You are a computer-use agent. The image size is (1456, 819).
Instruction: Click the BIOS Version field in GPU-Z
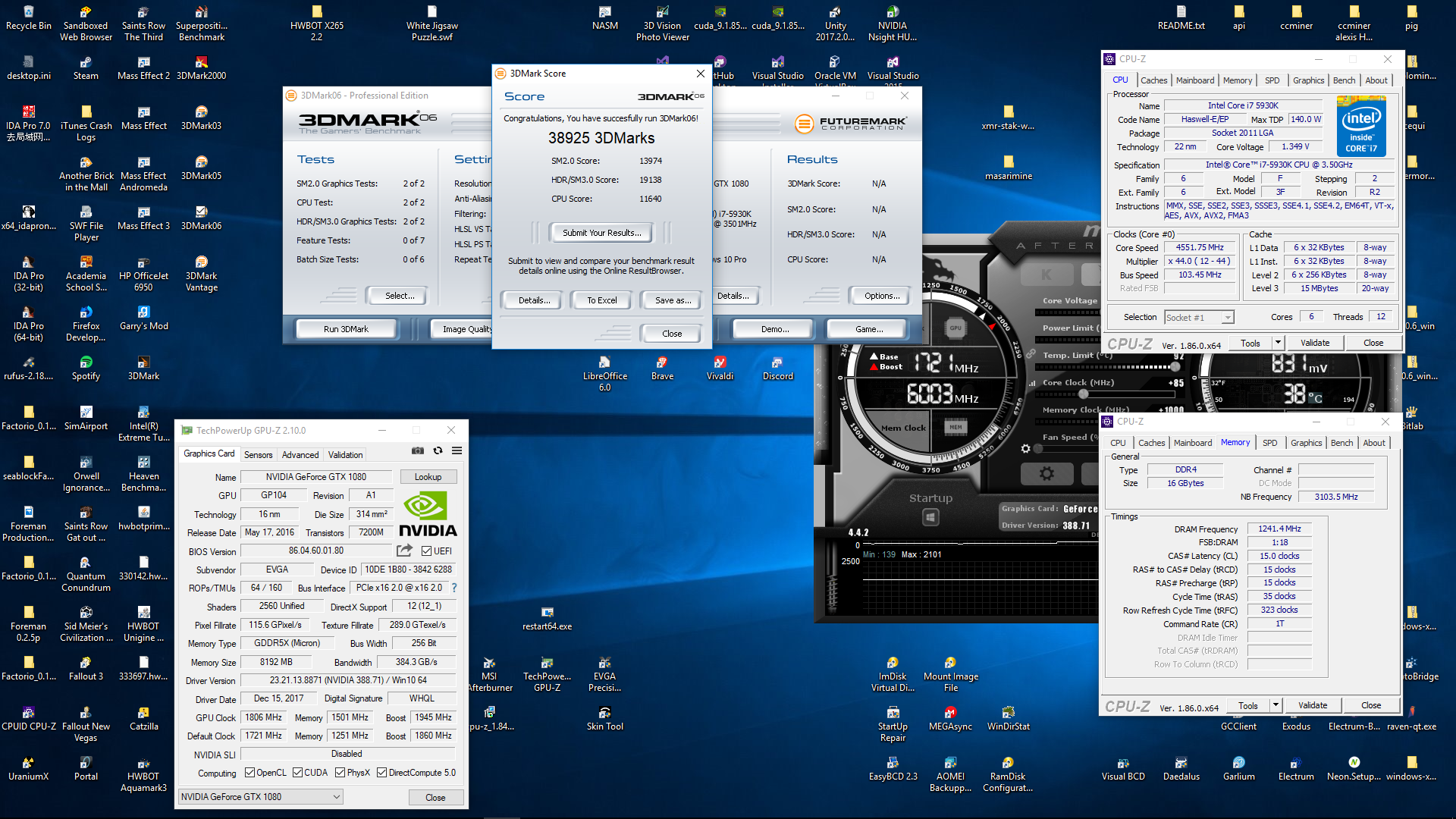point(315,551)
